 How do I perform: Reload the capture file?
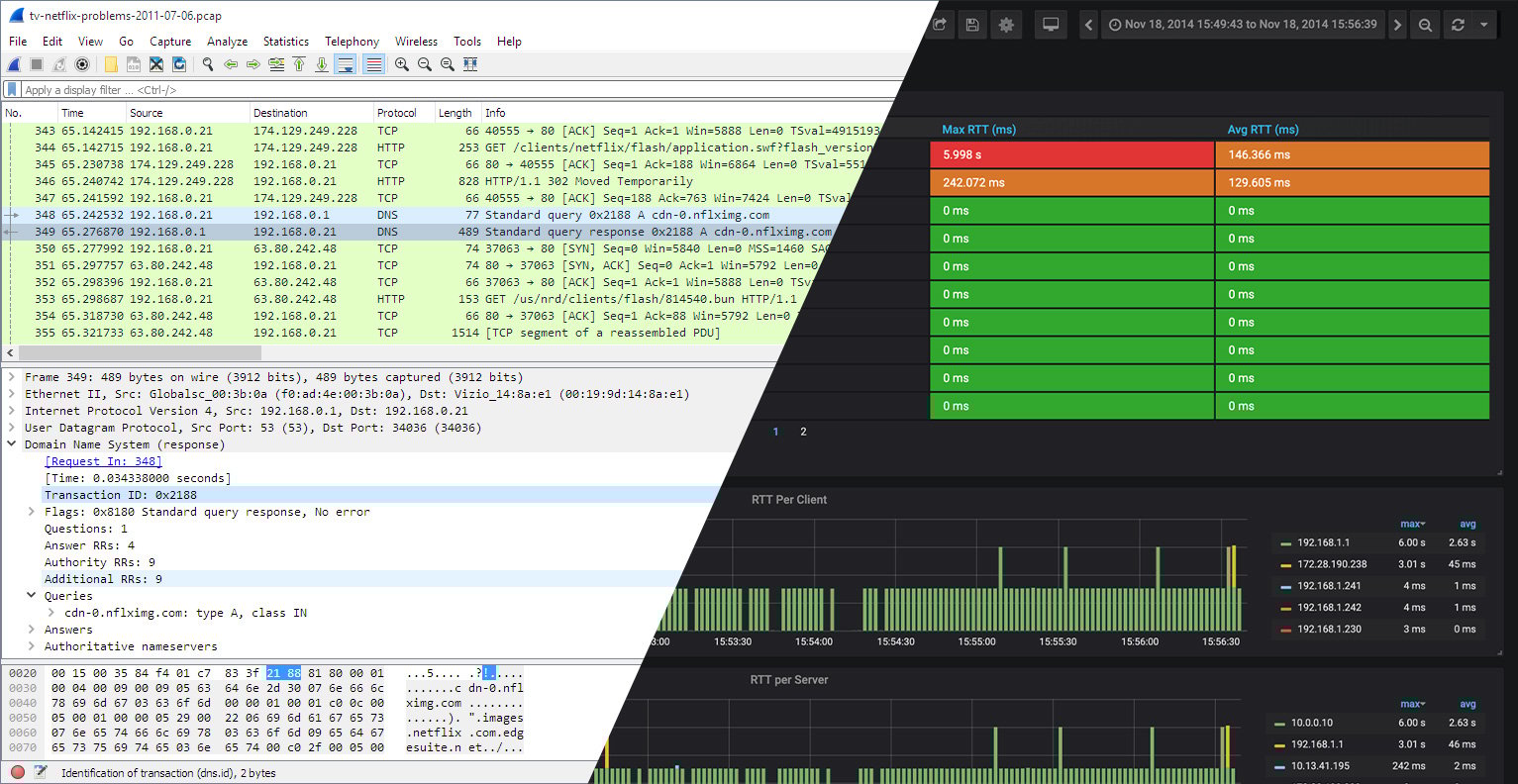178,64
